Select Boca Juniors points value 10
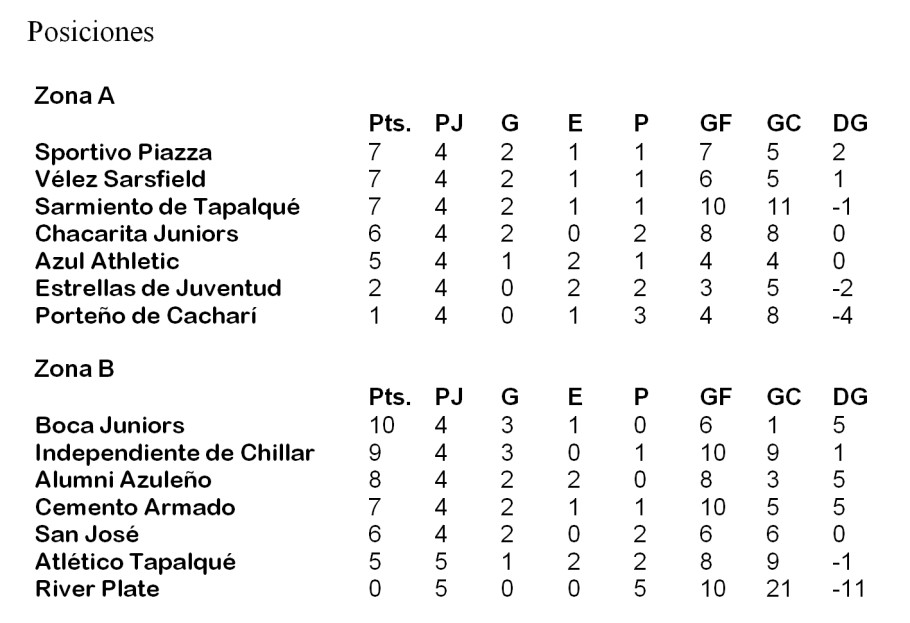The height and width of the screenshot is (623, 910). [381, 425]
